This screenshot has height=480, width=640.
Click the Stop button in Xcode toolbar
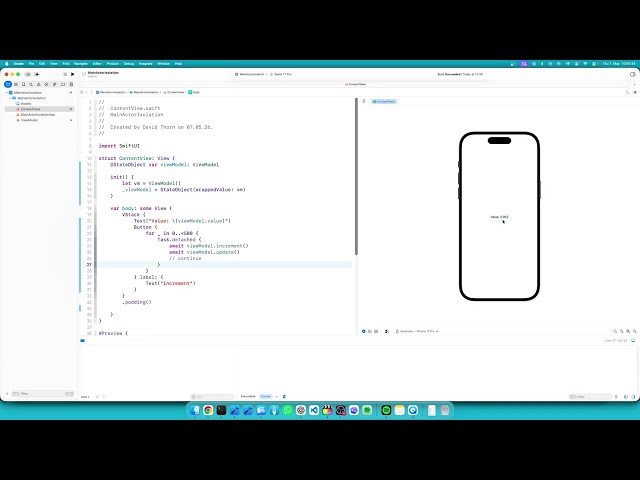[x=65, y=74]
